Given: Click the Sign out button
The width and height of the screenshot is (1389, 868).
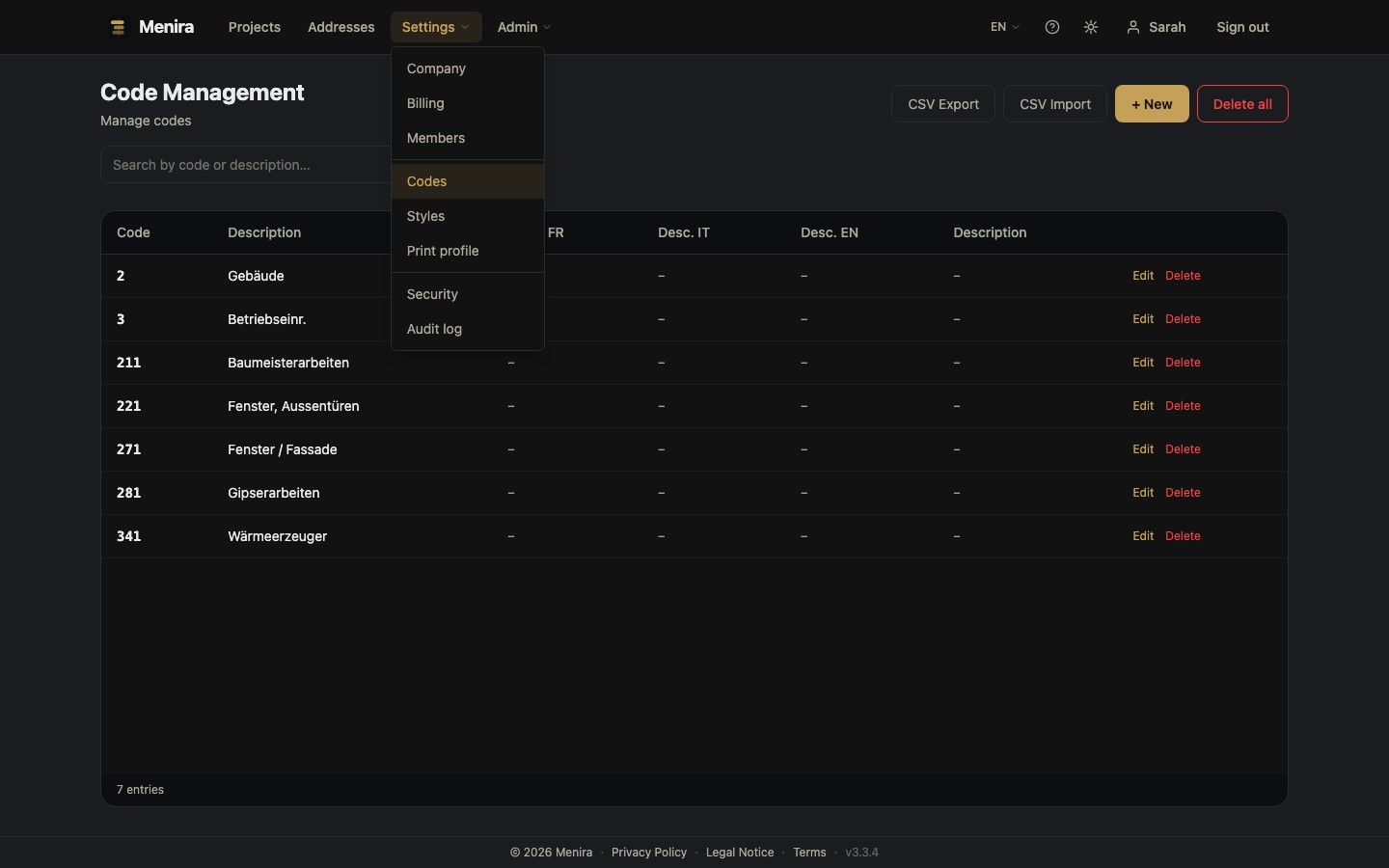Looking at the screenshot, I should click(1242, 27).
